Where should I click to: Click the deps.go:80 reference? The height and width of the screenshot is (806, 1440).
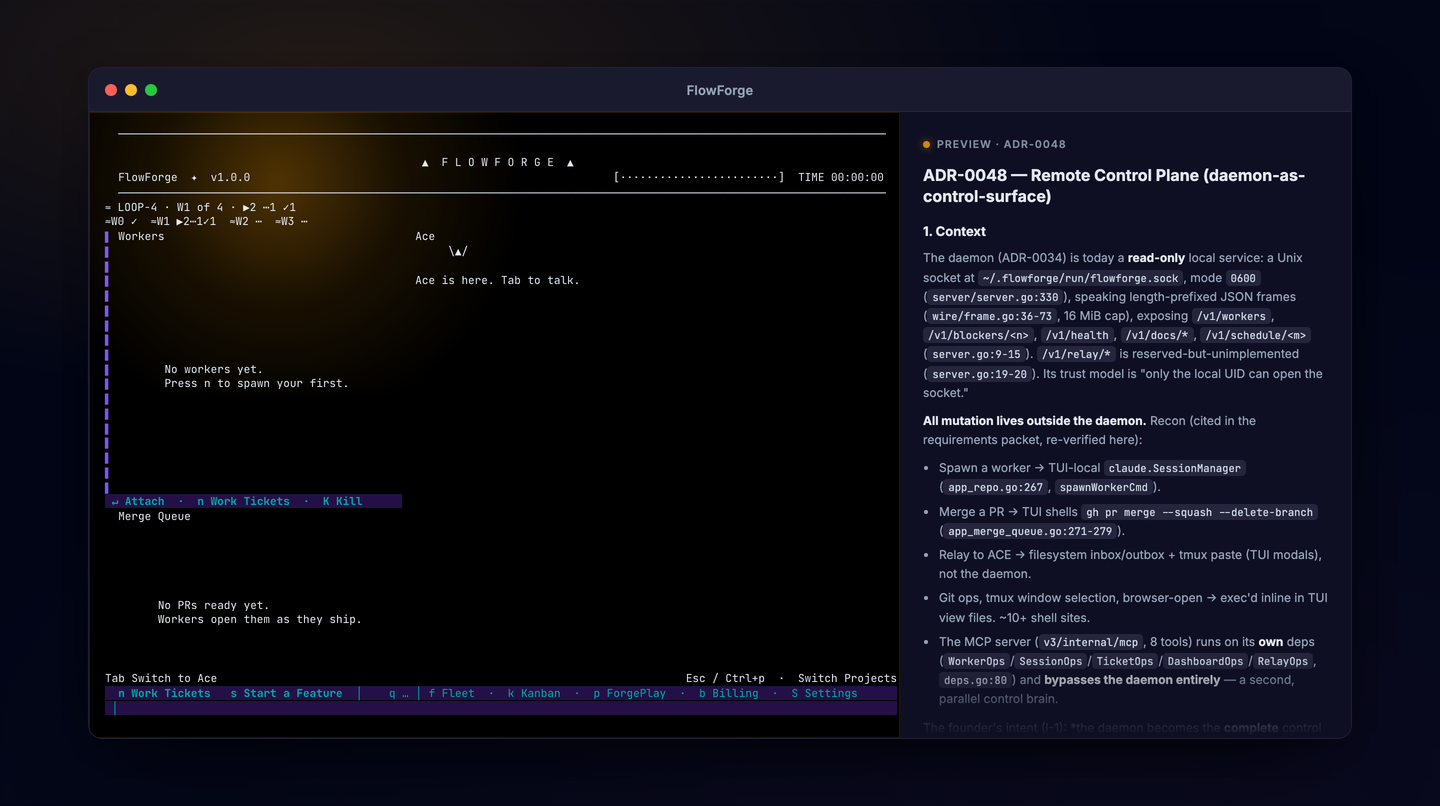coord(976,680)
